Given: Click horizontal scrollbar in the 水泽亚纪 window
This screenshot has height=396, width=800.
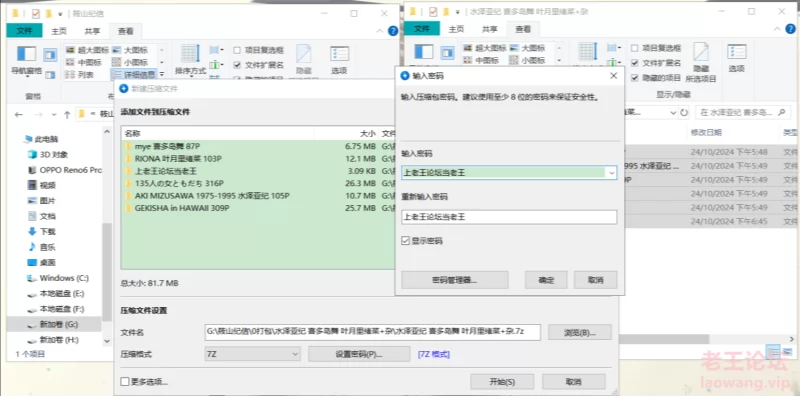Looking at the screenshot, I should [663, 339].
